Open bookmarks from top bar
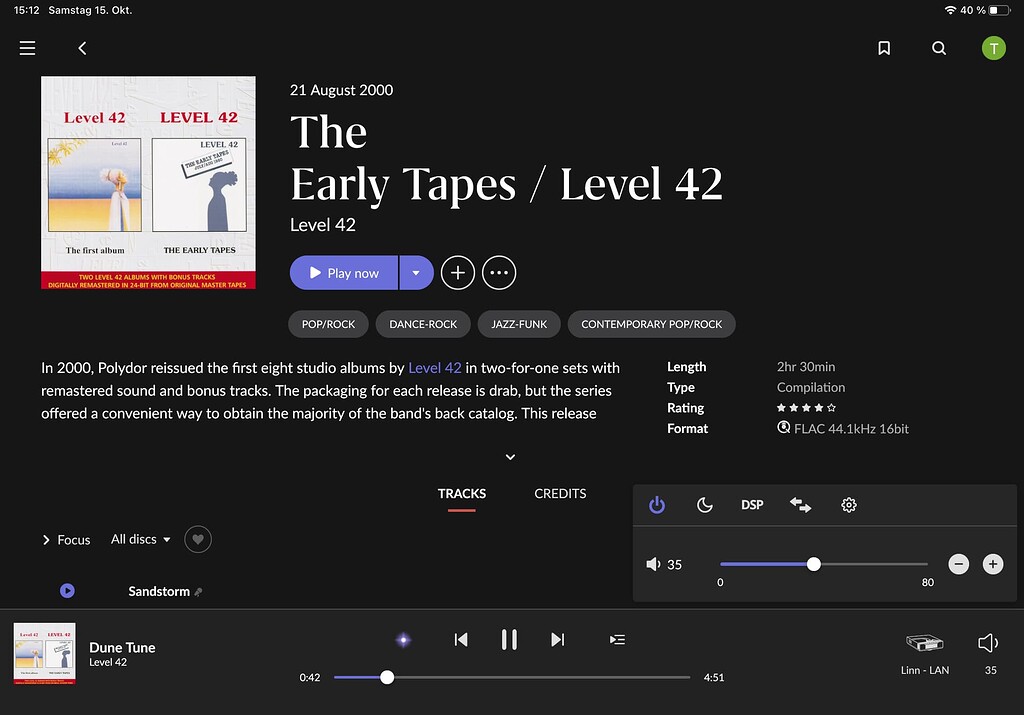Viewport: 1024px width, 715px height. click(884, 48)
